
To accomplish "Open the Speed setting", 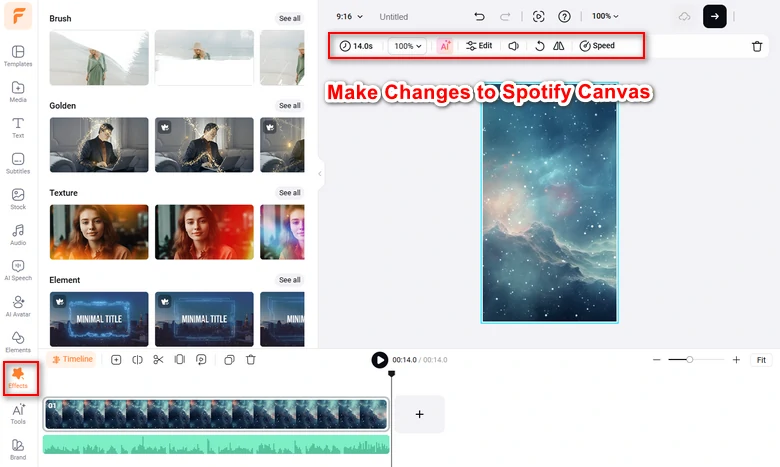I will 597,46.
